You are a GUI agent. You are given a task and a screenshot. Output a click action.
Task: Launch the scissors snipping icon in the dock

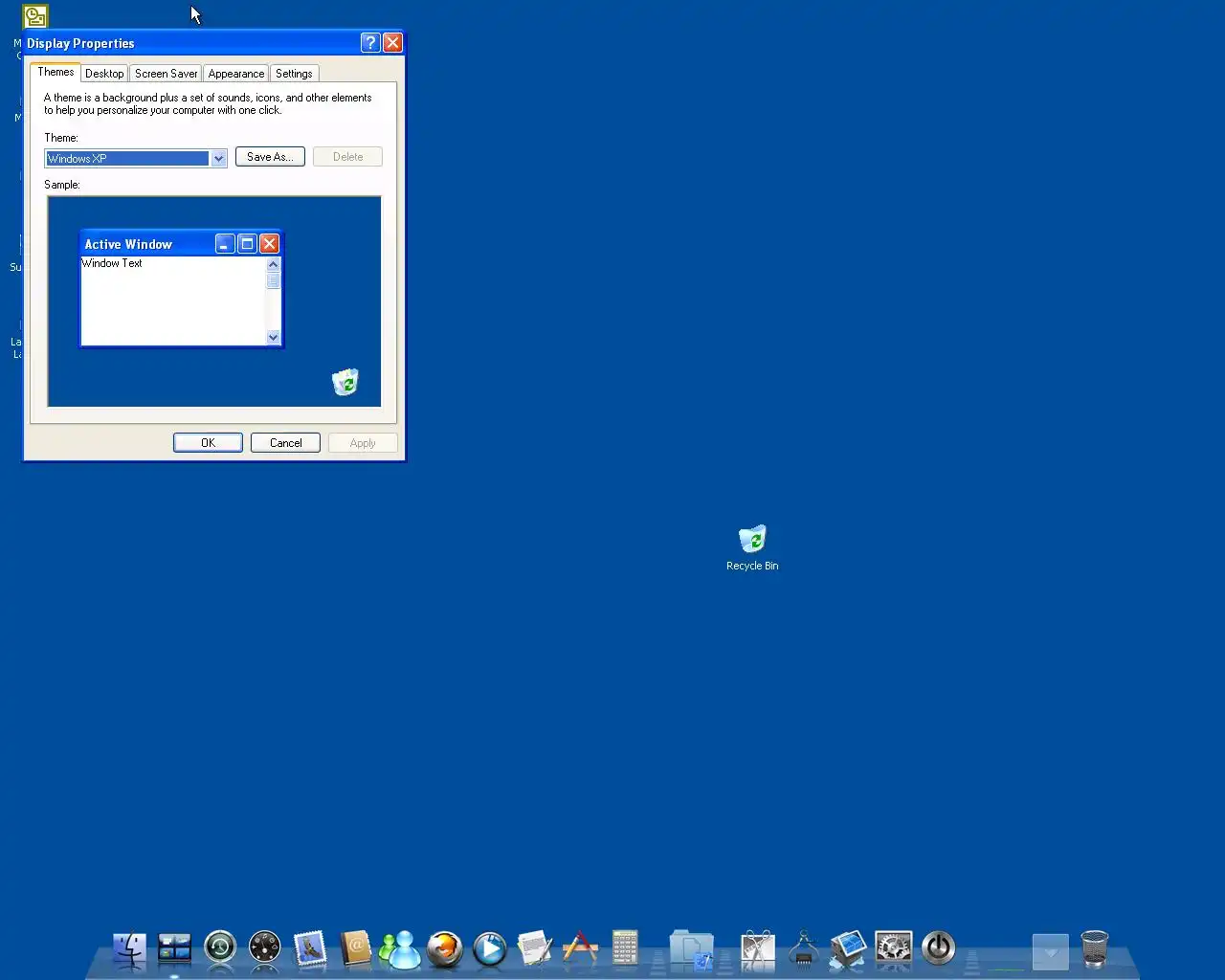click(x=758, y=949)
